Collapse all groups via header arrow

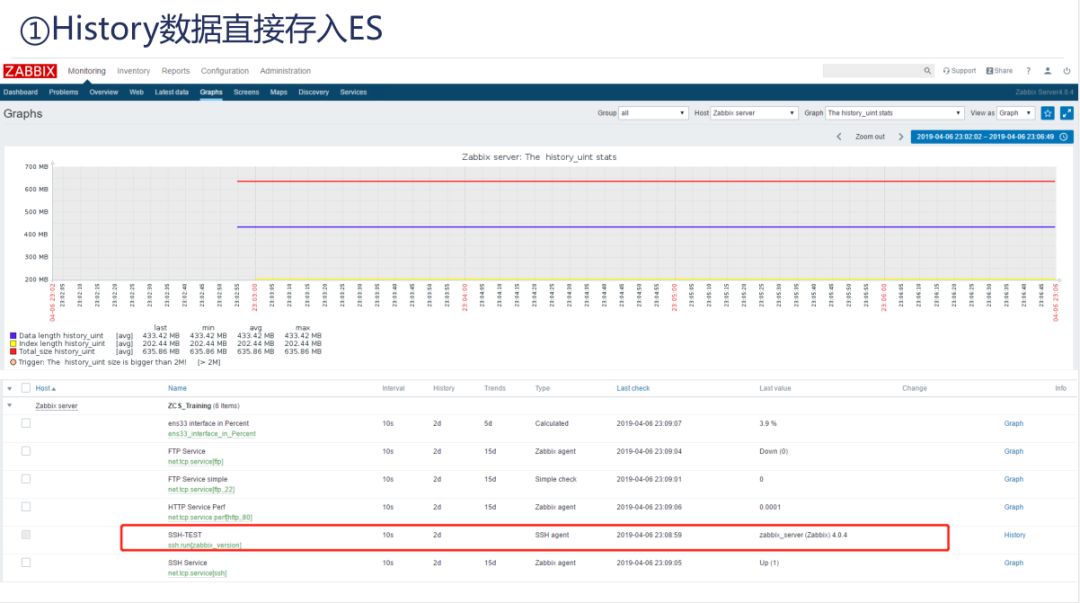click(x=10, y=388)
